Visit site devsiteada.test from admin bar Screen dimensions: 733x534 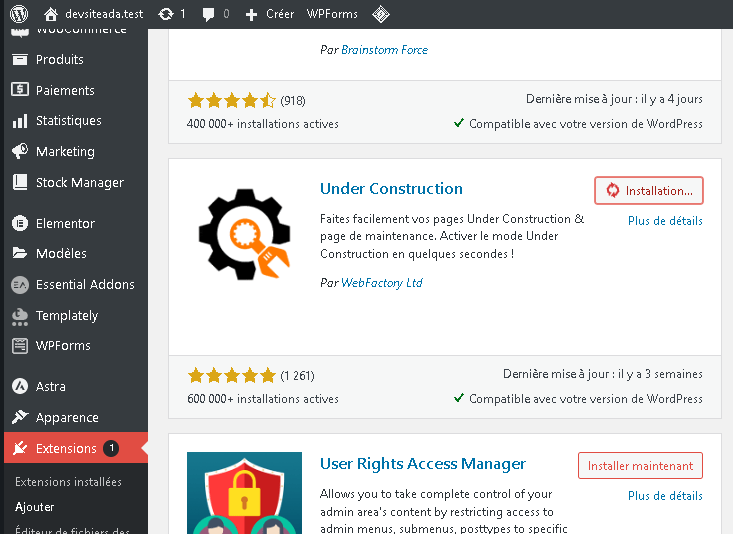tap(104, 14)
